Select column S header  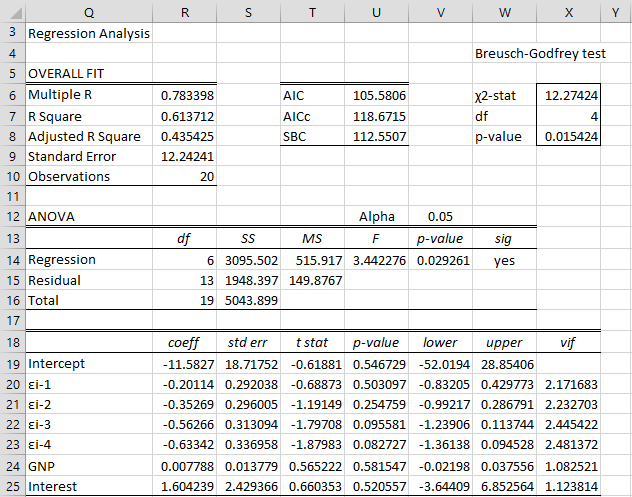248,12
